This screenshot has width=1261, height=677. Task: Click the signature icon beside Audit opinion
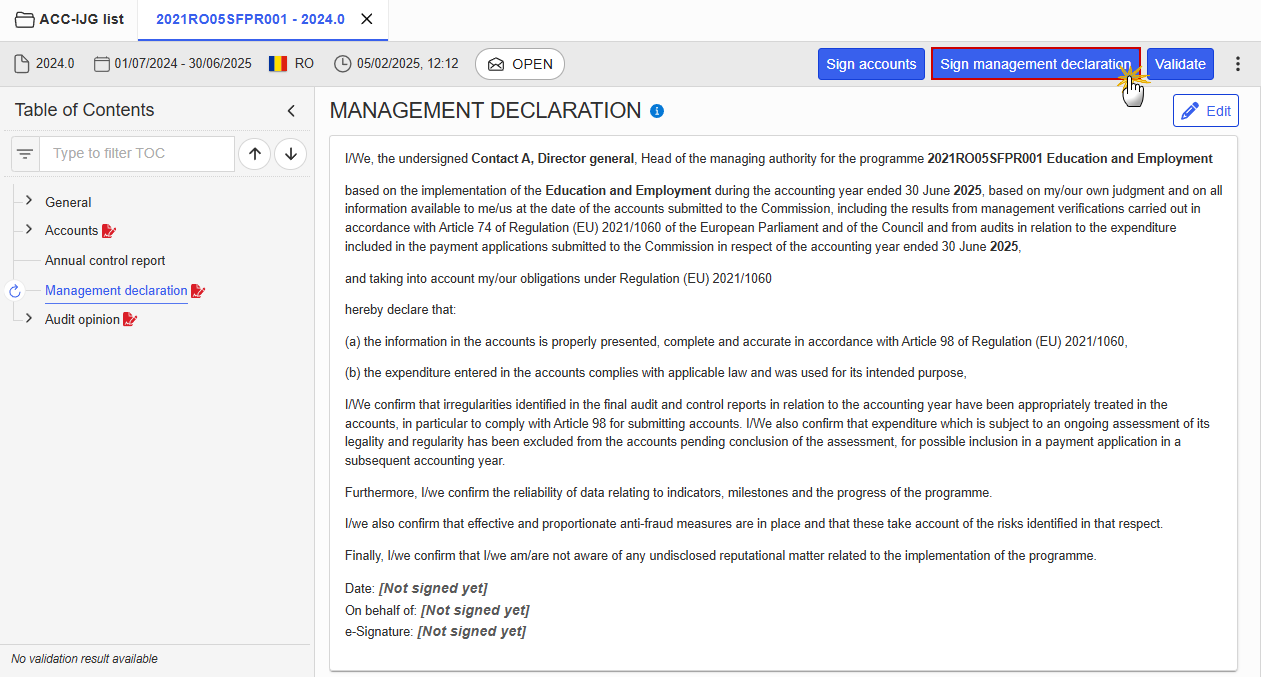(130, 320)
